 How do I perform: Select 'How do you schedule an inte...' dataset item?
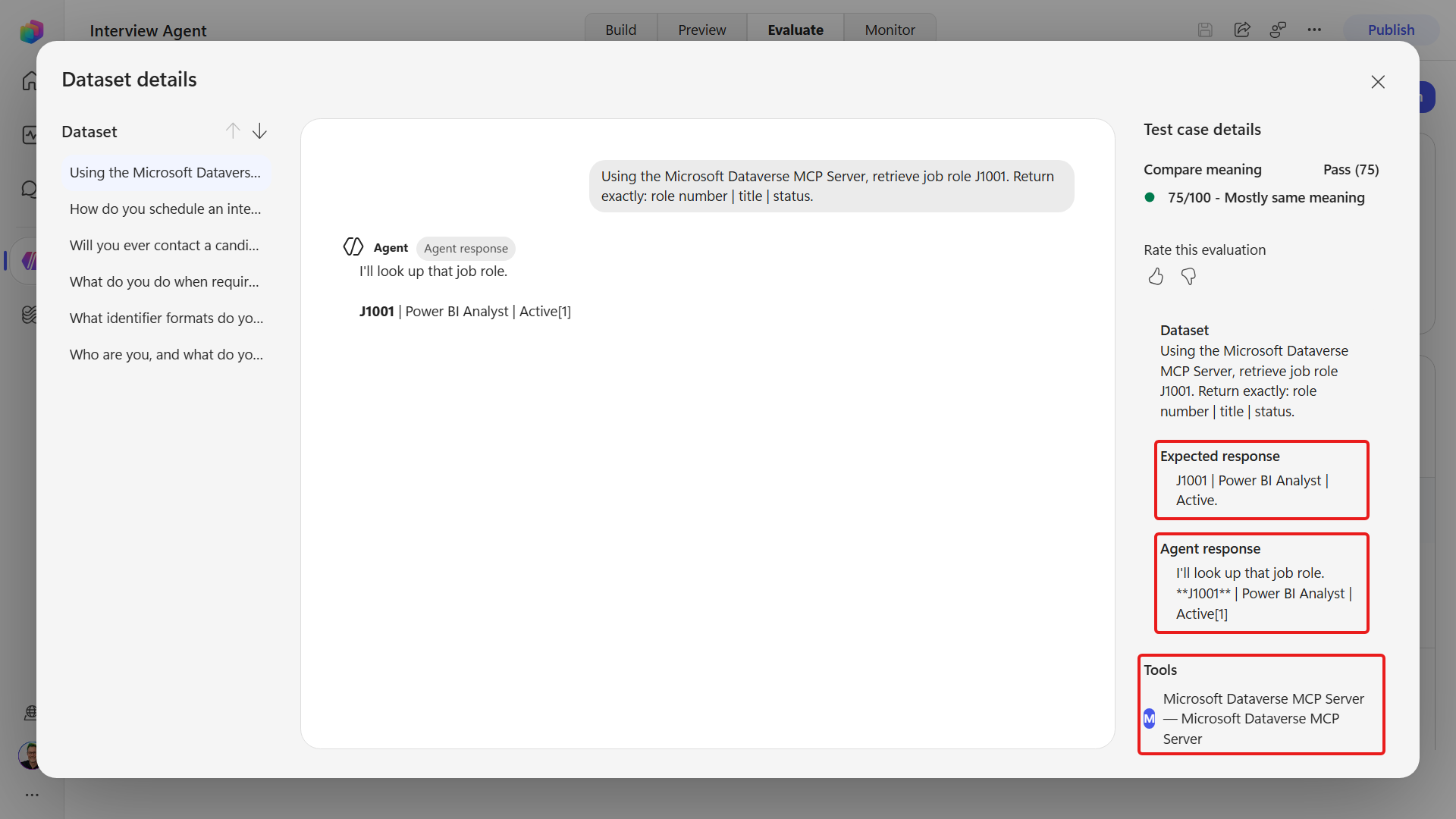click(165, 209)
